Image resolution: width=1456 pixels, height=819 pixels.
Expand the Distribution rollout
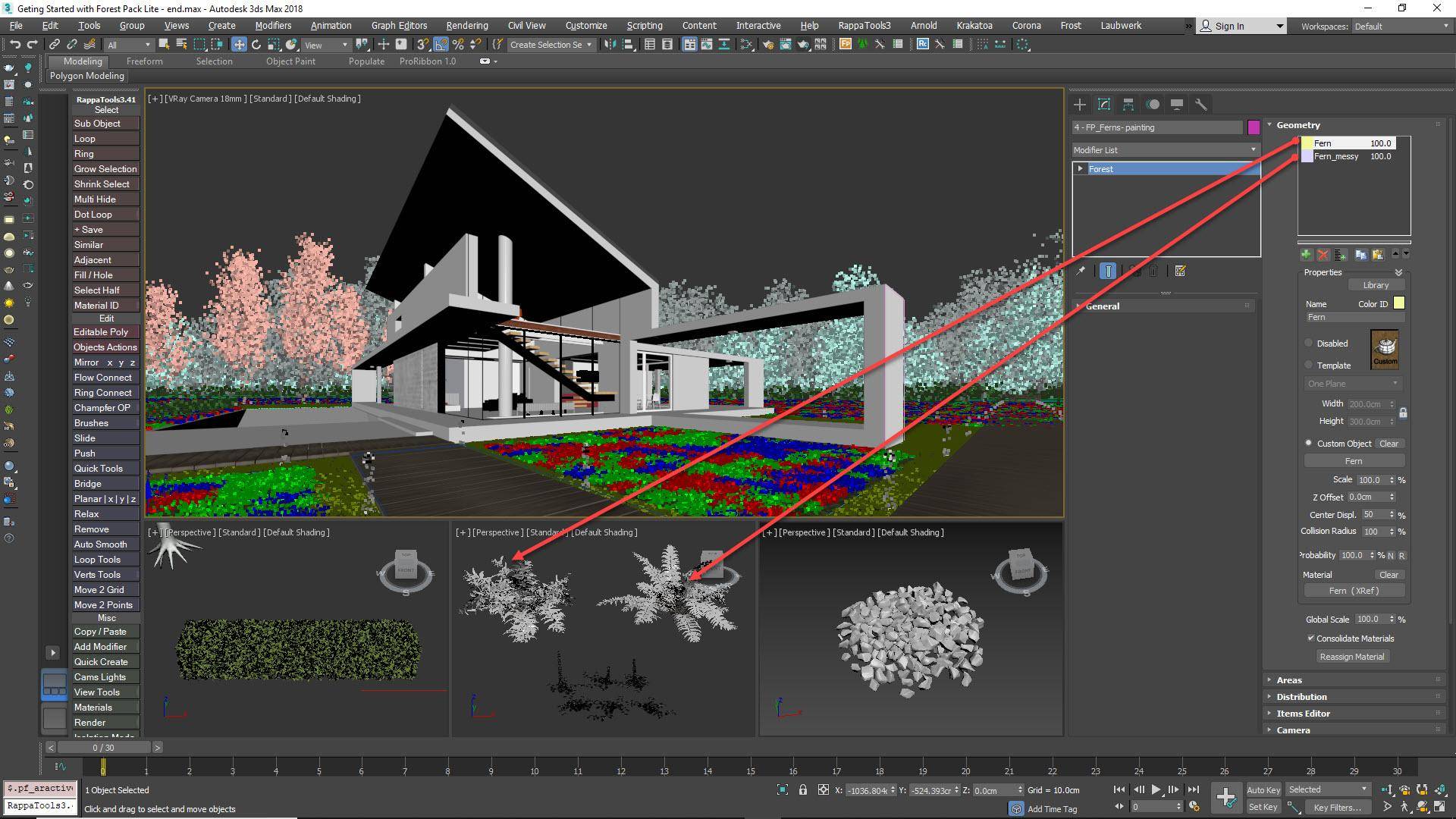(1302, 696)
